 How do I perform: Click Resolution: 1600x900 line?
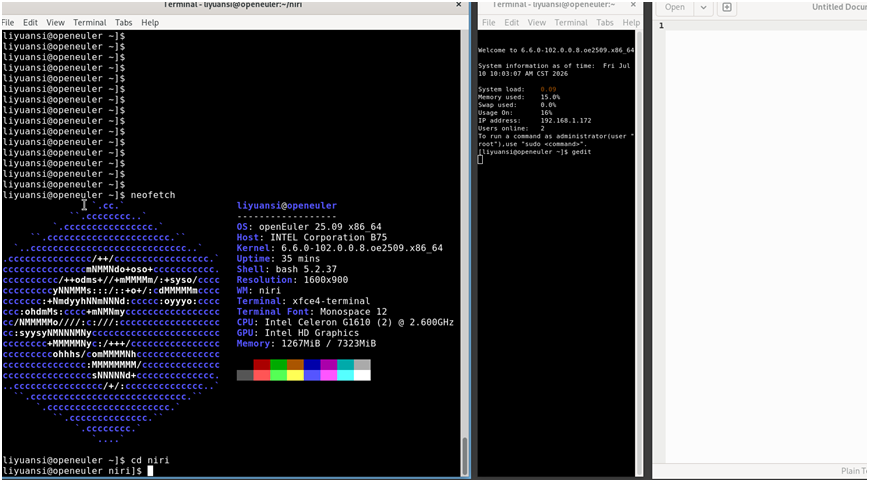point(292,280)
